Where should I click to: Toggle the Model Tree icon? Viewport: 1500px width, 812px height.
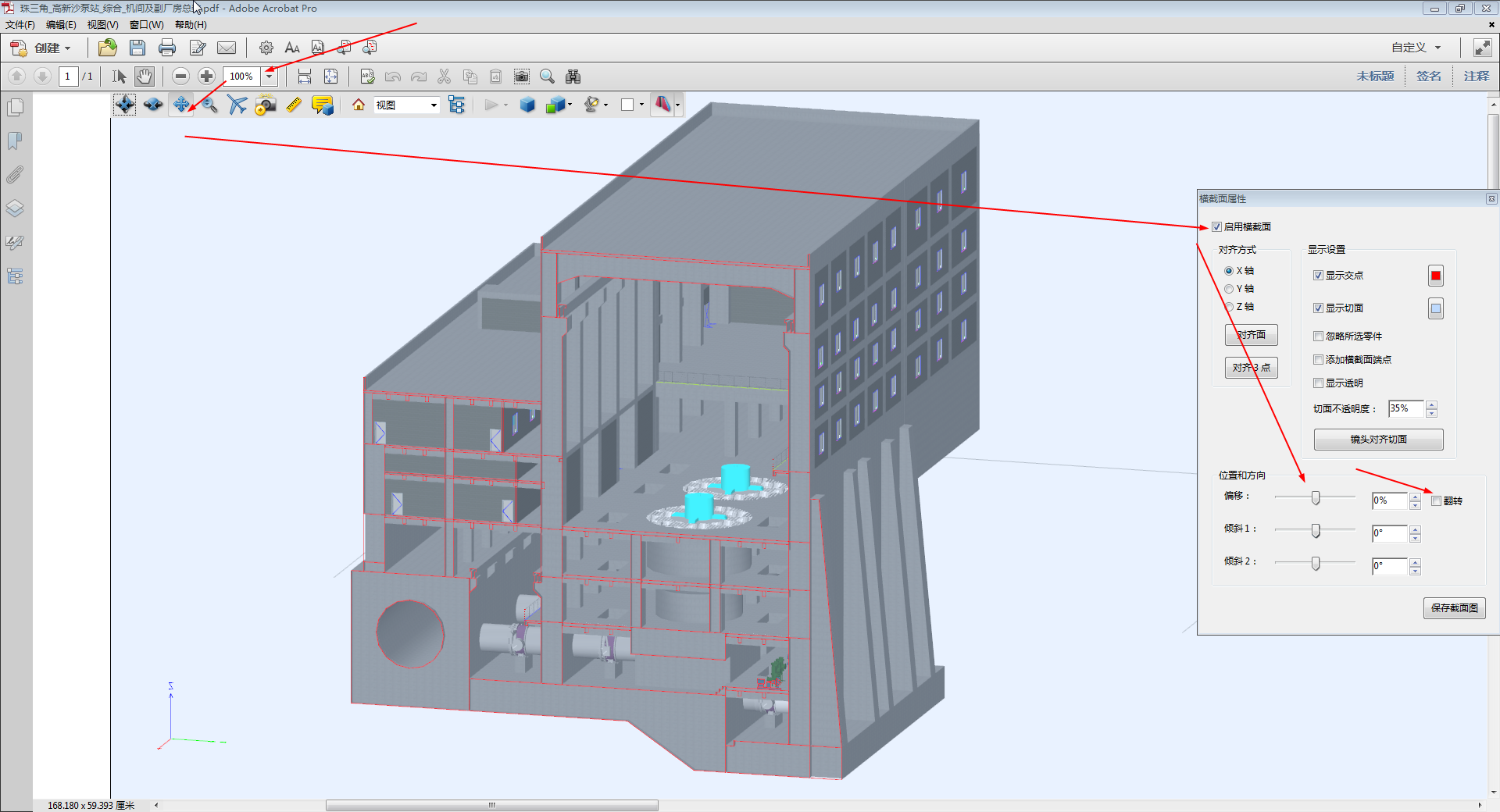457,105
